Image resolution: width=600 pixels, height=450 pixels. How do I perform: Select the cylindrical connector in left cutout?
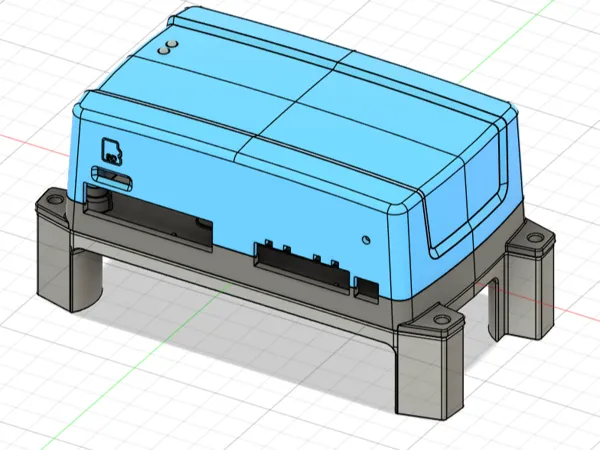(x=99, y=198)
